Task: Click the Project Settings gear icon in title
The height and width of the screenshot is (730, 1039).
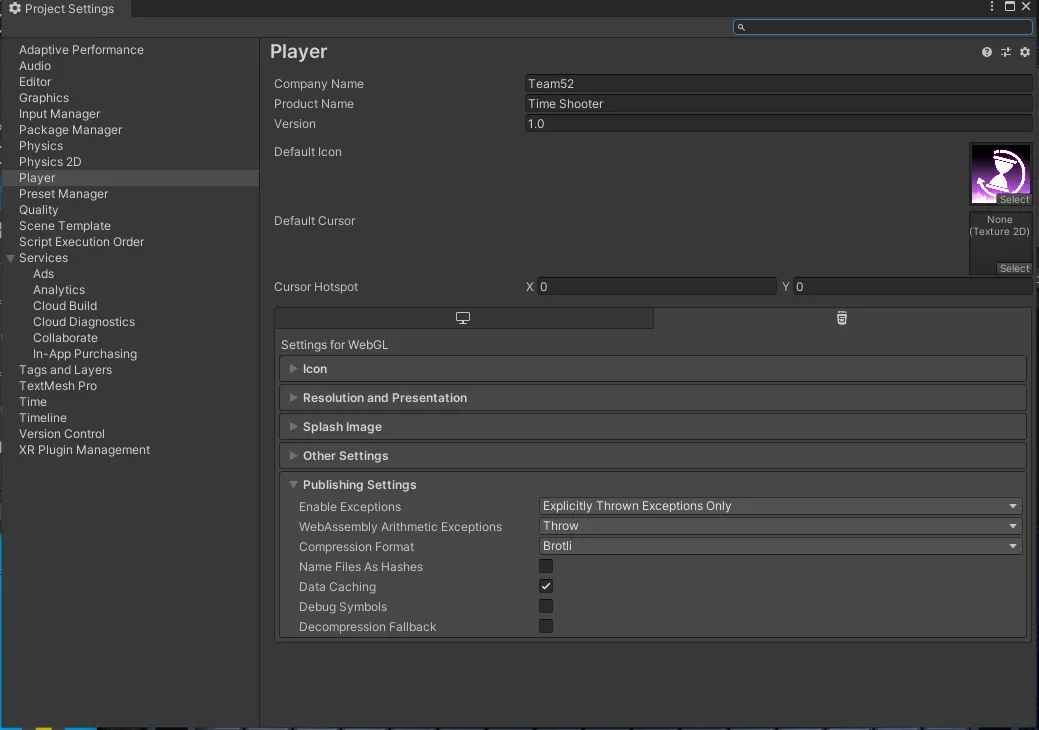Action: point(15,9)
